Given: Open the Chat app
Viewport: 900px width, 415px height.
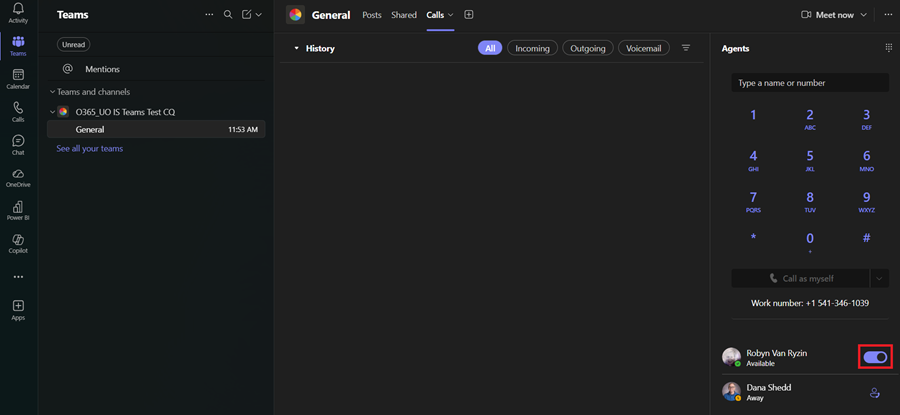Looking at the screenshot, I should point(18,145).
